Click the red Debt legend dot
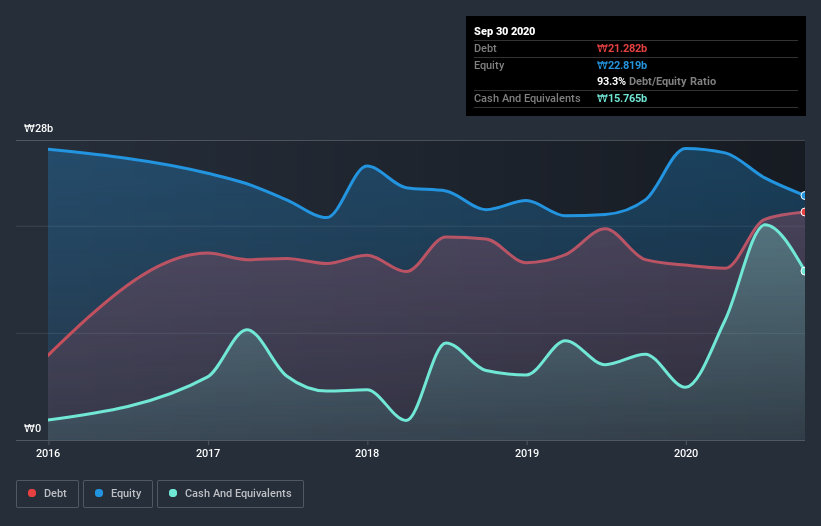 (32, 493)
